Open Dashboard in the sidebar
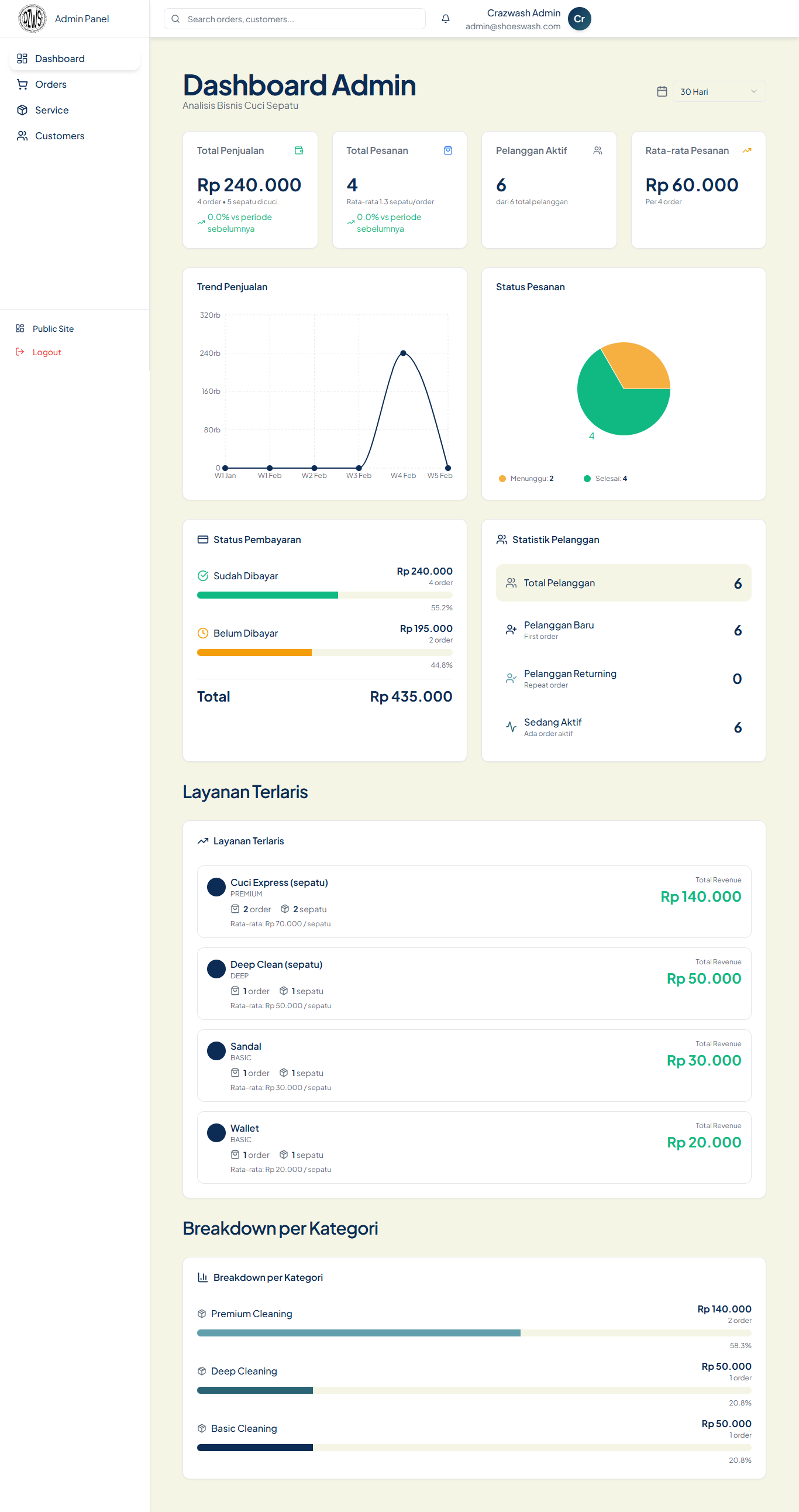Image resolution: width=799 pixels, height=1512 pixels. [x=74, y=59]
